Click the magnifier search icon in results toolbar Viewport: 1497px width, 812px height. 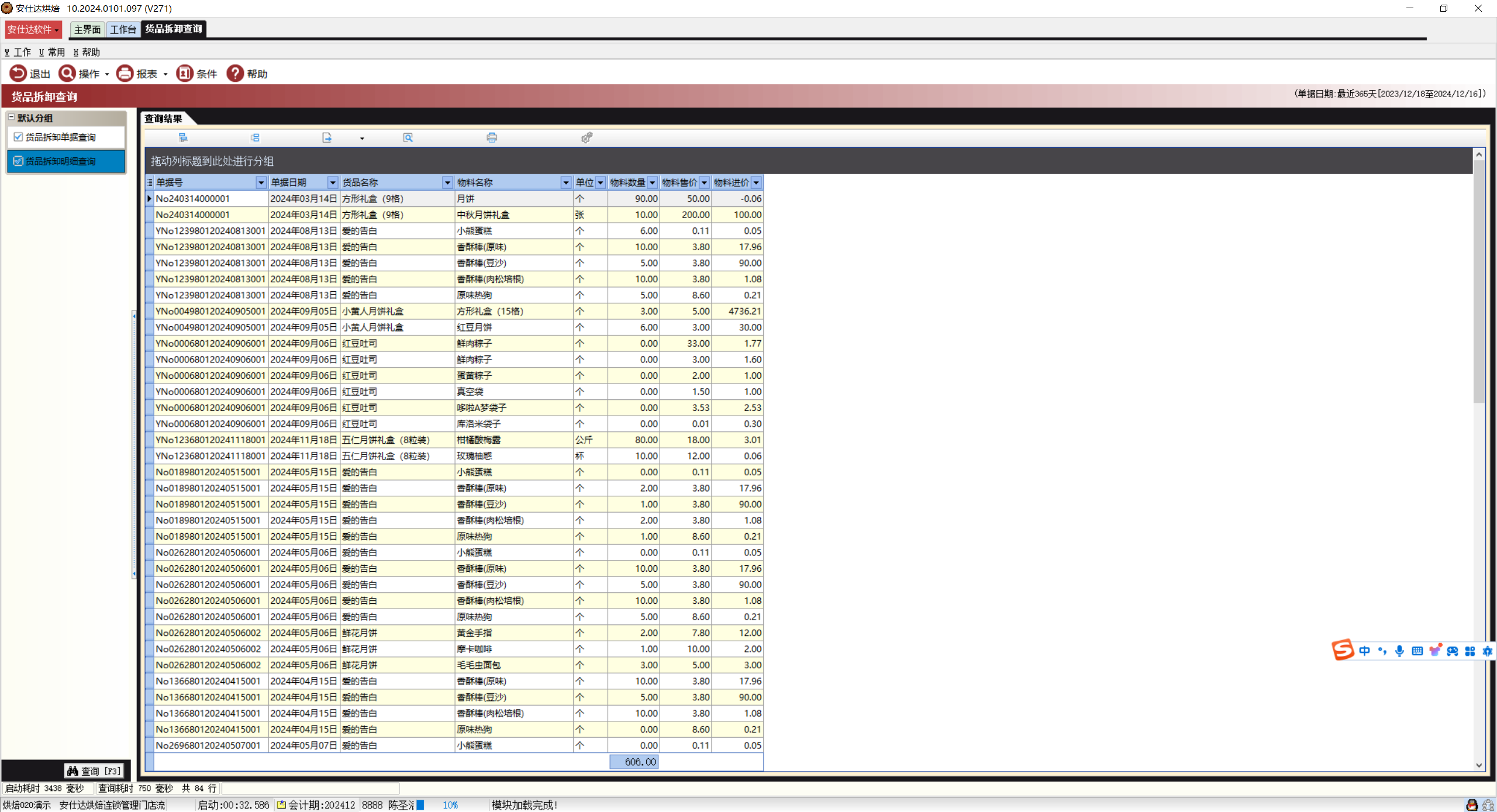pos(408,138)
